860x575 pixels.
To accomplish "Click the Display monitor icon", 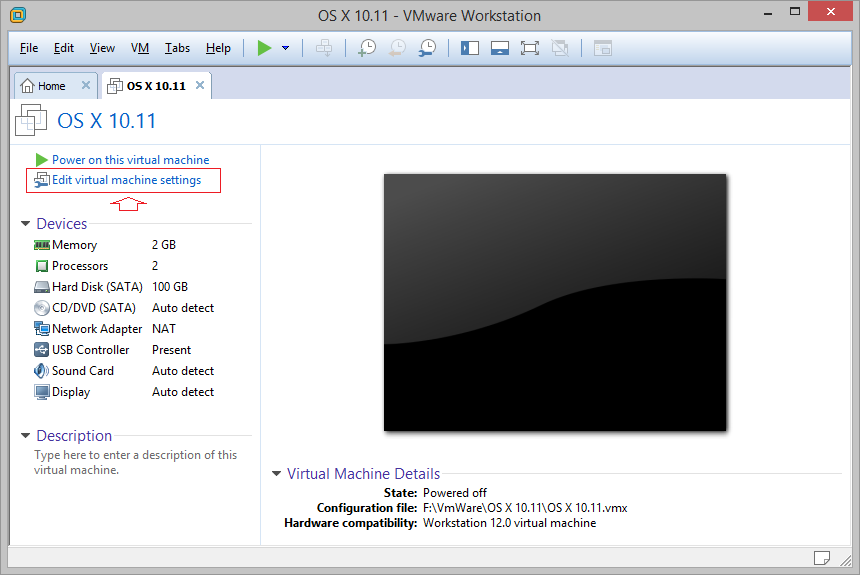I will tap(42, 392).
